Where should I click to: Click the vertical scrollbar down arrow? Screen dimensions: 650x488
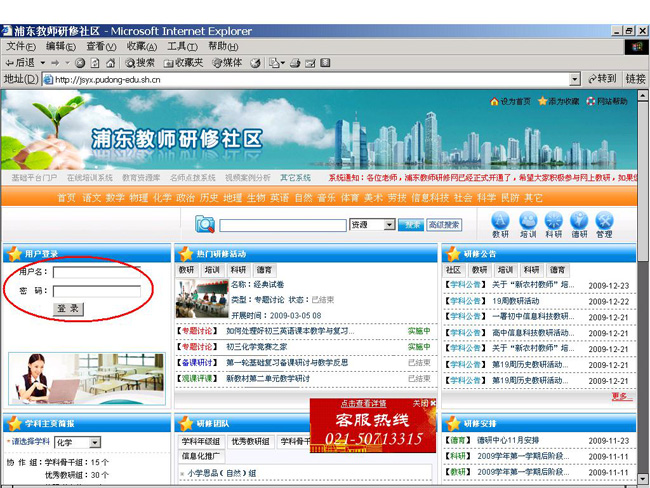(x=643, y=478)
